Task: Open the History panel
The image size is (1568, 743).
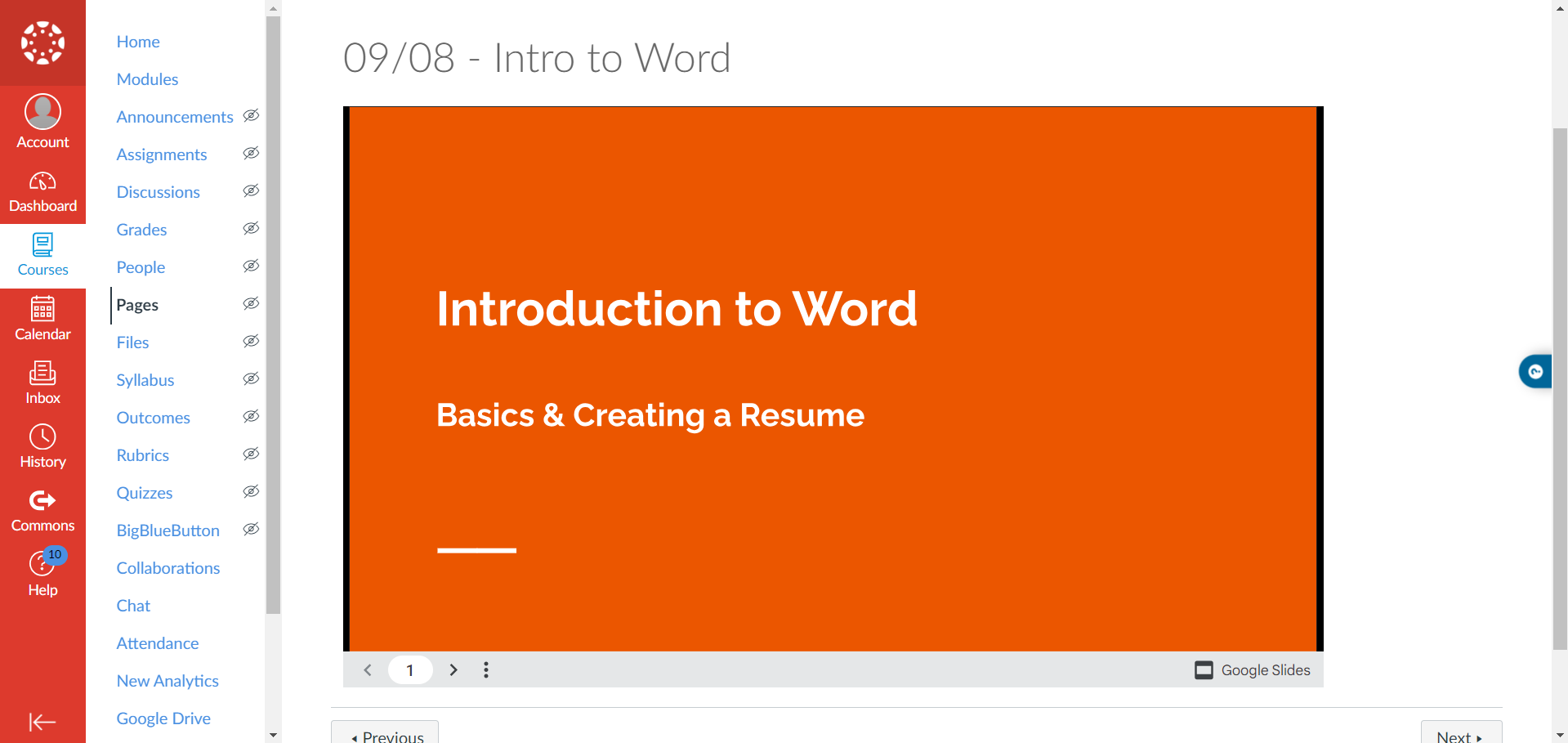Action: 42,447
